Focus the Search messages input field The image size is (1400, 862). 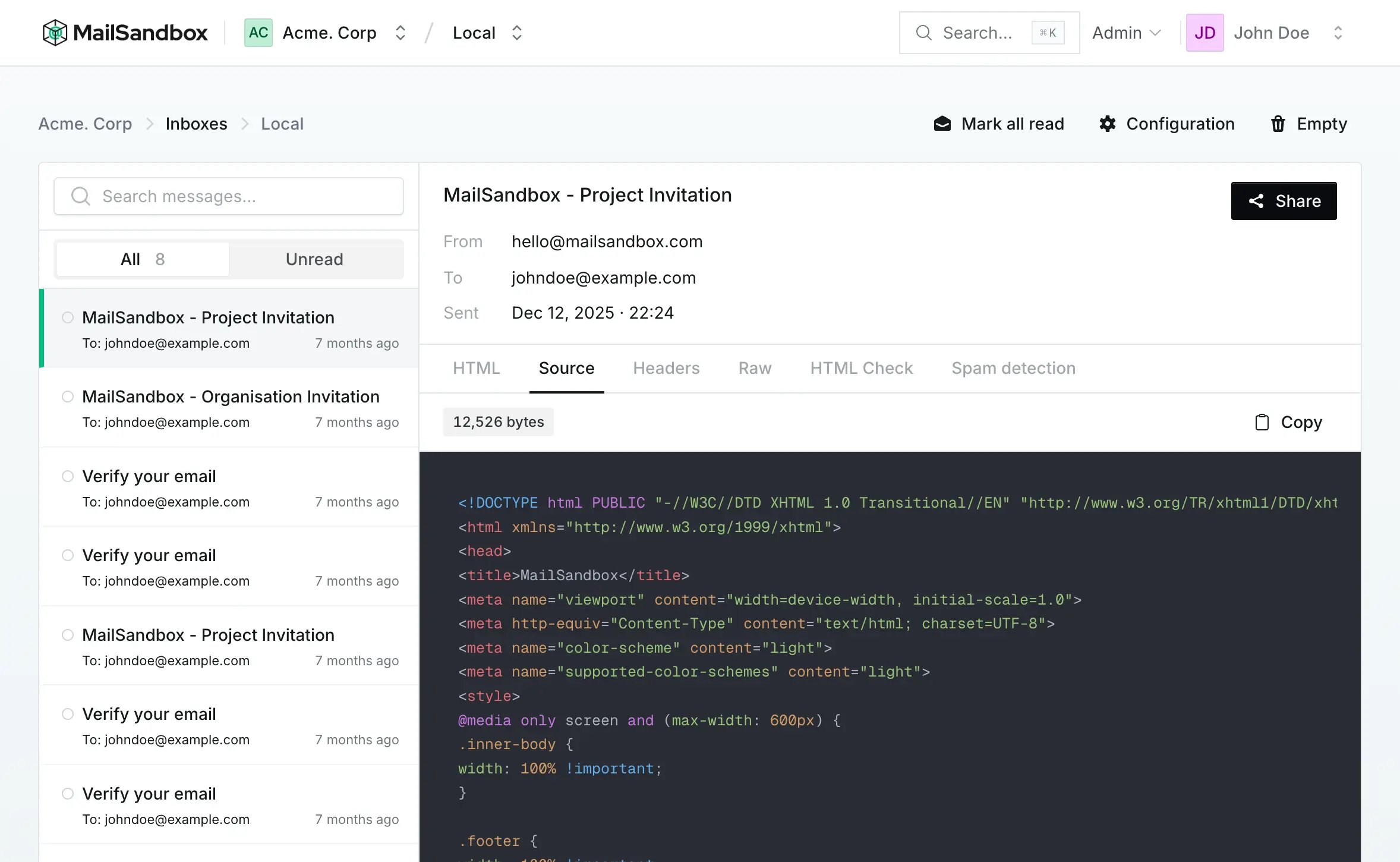[x=229, y=196]
